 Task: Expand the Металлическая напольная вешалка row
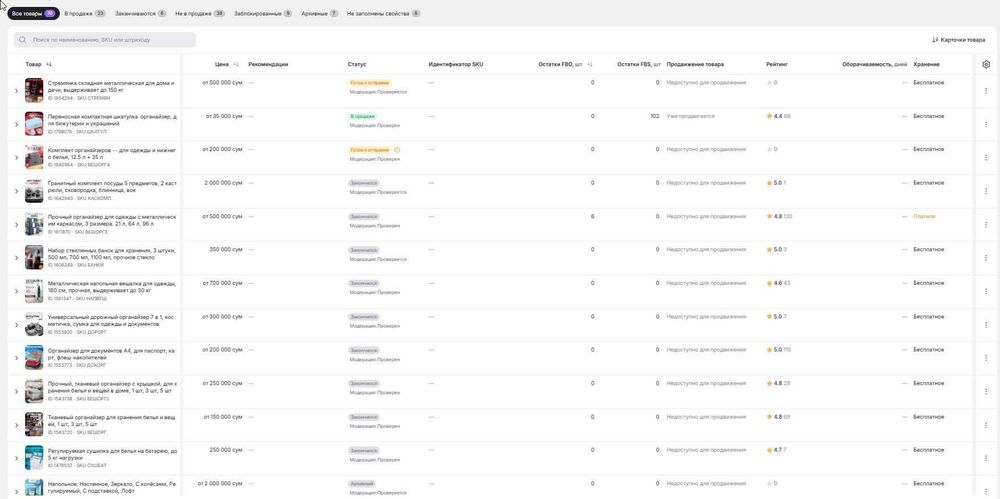click(16, 291)
